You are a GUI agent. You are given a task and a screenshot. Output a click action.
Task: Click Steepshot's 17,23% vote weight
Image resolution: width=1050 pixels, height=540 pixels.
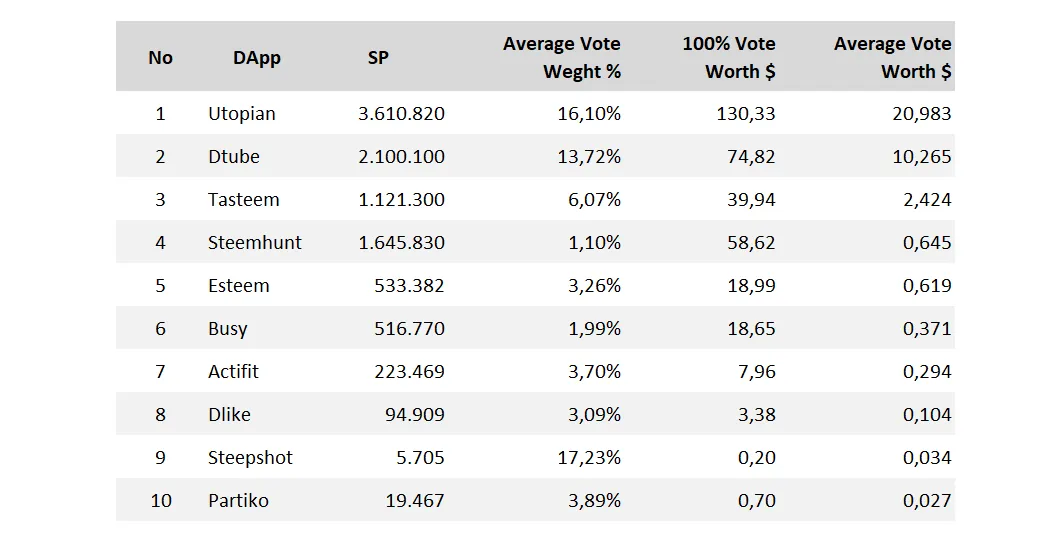589,458
